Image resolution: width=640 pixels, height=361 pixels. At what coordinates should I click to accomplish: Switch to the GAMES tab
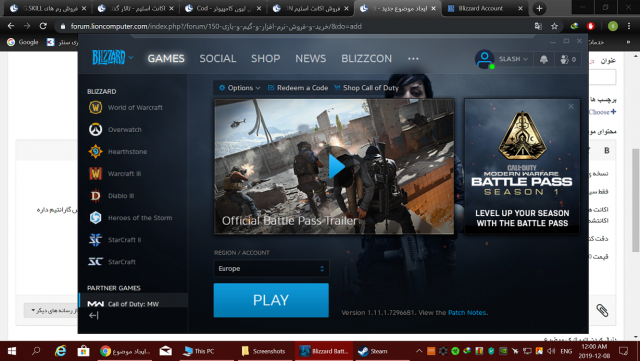coord(166,59)
